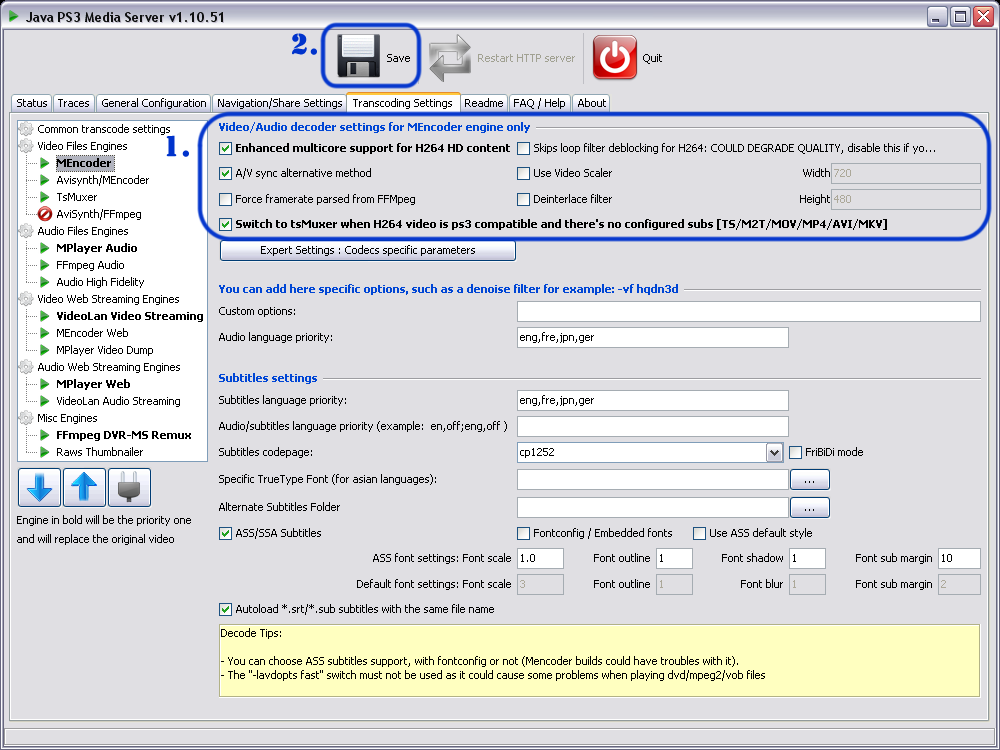Image resolution: width=1000 pixels, height=750 pixels.
Task: Click the green arrow icon beside VideoLan Video Streaming
Action: click(x=45, y=316)
